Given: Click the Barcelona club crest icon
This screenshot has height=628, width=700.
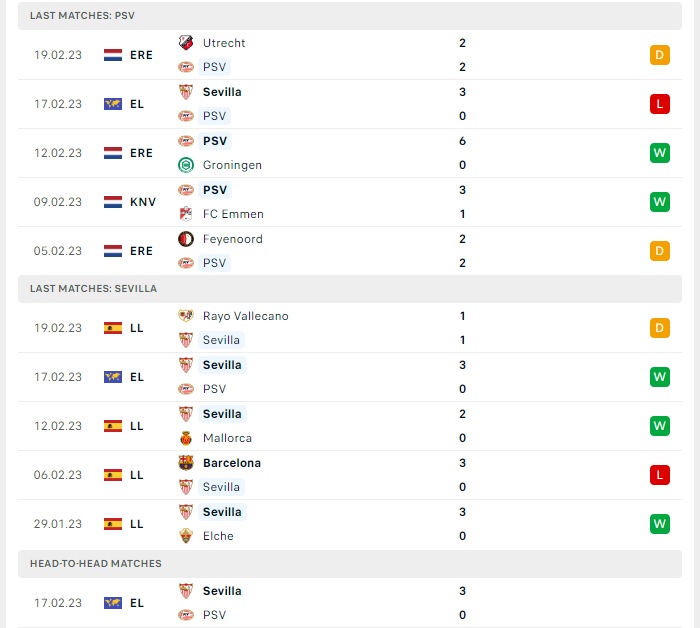Looking at the screenshot, I should tap(186, 463).
